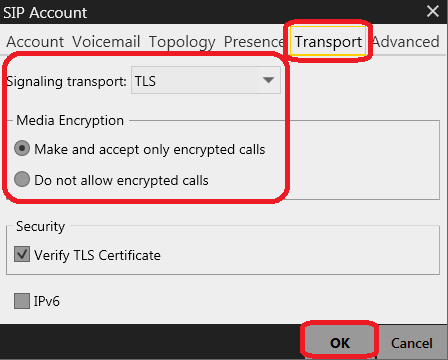This screenshot has width=448, height=360.
Task: Open the Voicemail tab
Action: click(x=106, y=42)
